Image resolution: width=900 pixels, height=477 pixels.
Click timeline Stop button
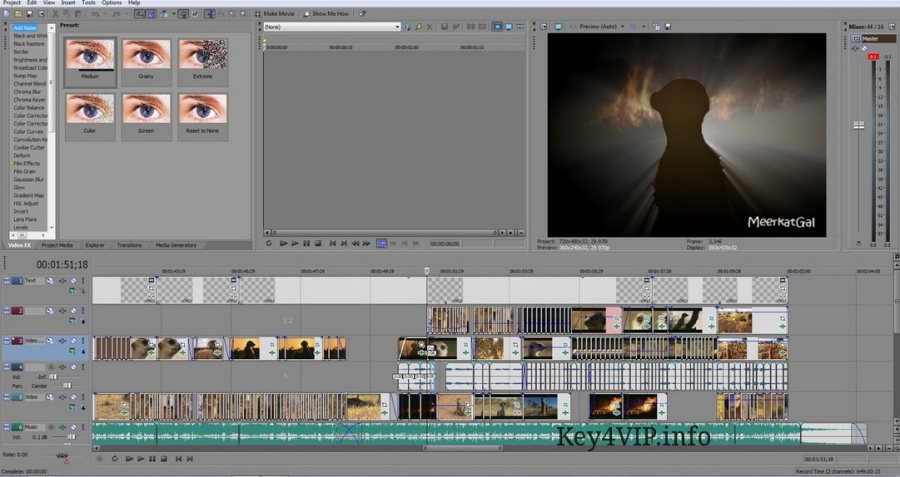click(164, 459)
